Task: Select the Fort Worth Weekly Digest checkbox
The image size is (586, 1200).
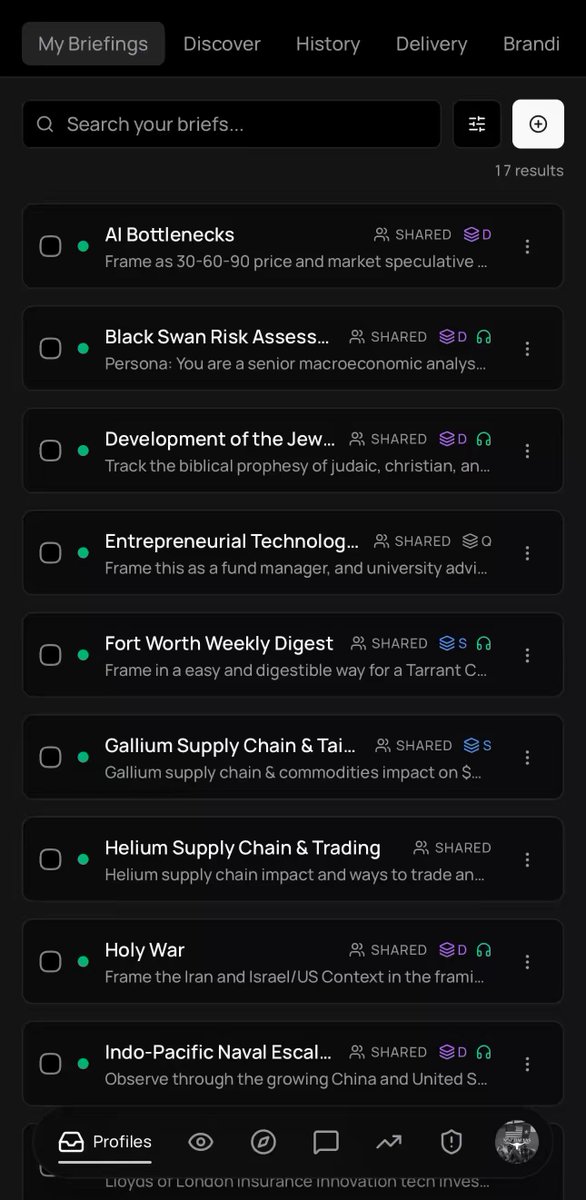Action: tap(50, 655)
